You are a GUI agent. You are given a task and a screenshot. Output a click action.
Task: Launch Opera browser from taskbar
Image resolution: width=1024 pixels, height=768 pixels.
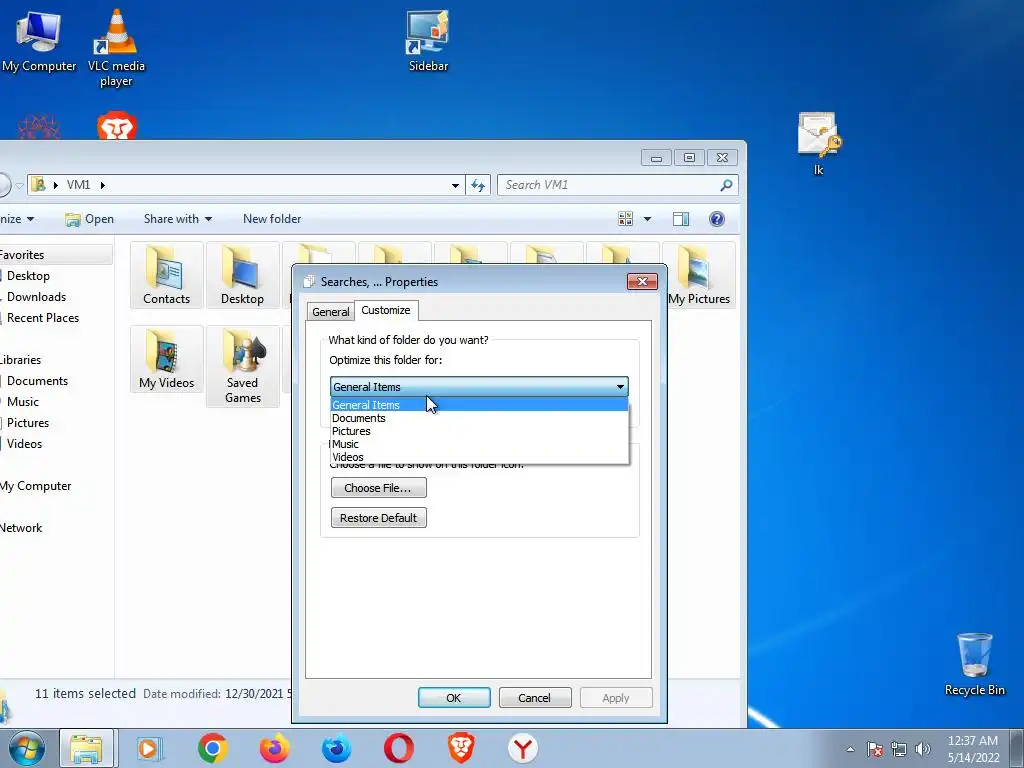point(398,748)
